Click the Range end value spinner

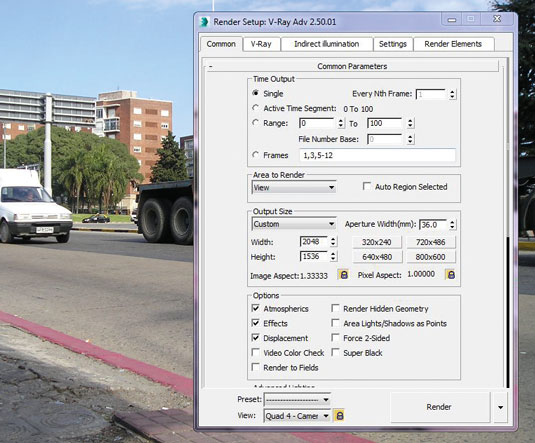point(410,123)
